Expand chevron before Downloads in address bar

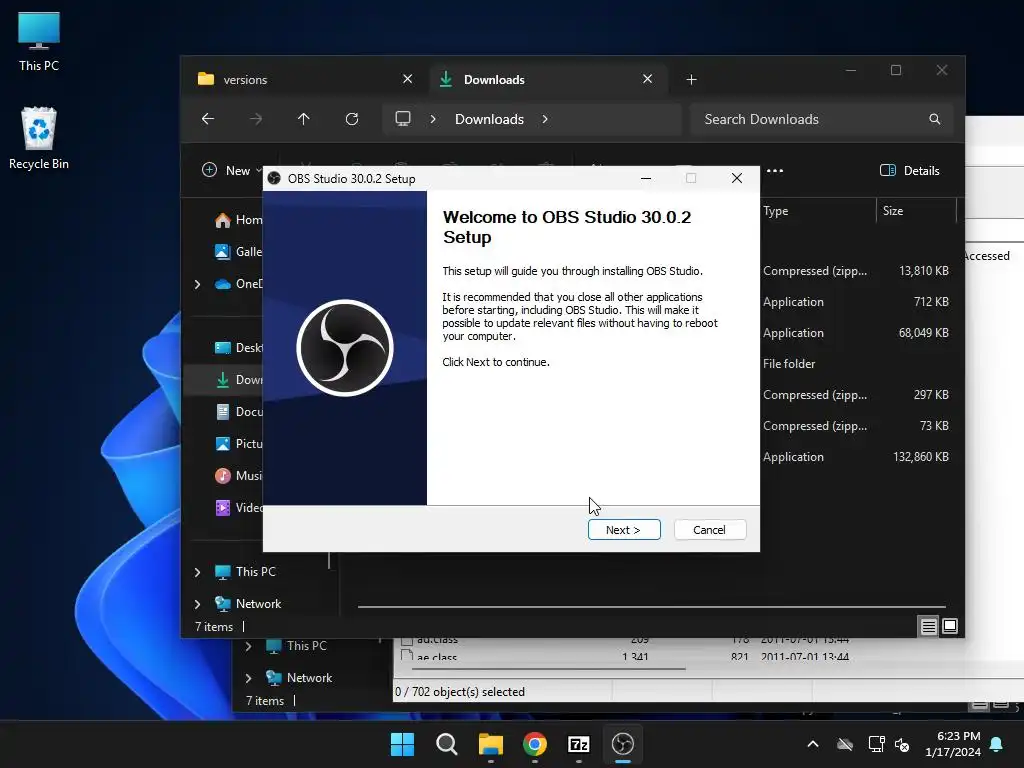(433, 119)
